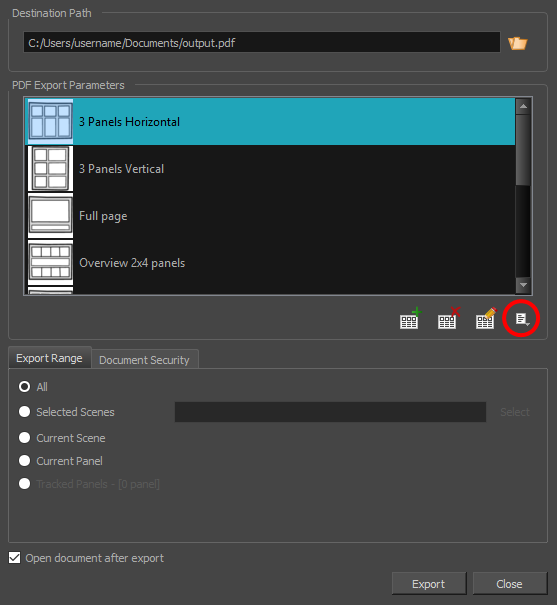Screen dimensions: 557x605
Task: Select the All export range radio button
Action: [x=24, y=387]
